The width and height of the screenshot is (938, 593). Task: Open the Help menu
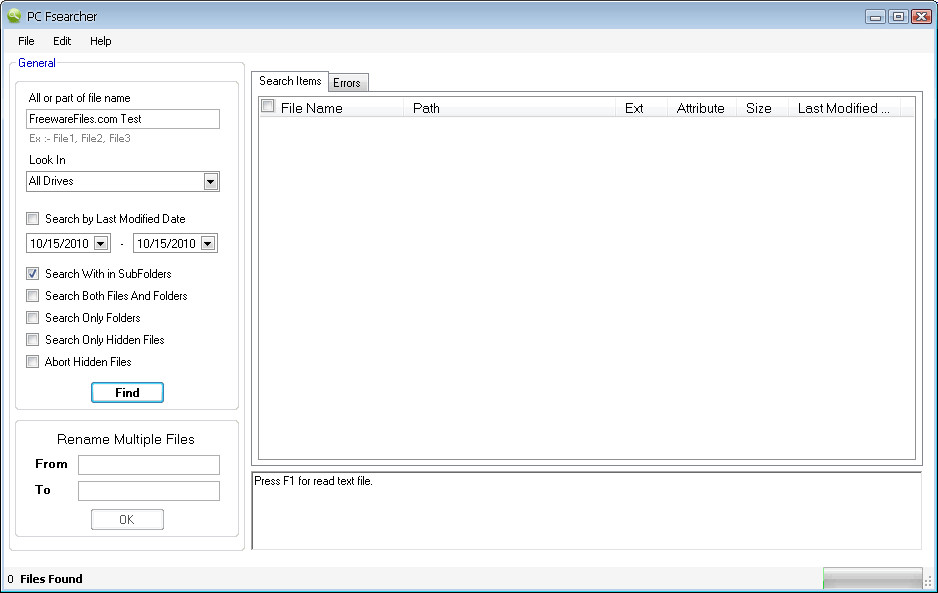pos(100,41)
